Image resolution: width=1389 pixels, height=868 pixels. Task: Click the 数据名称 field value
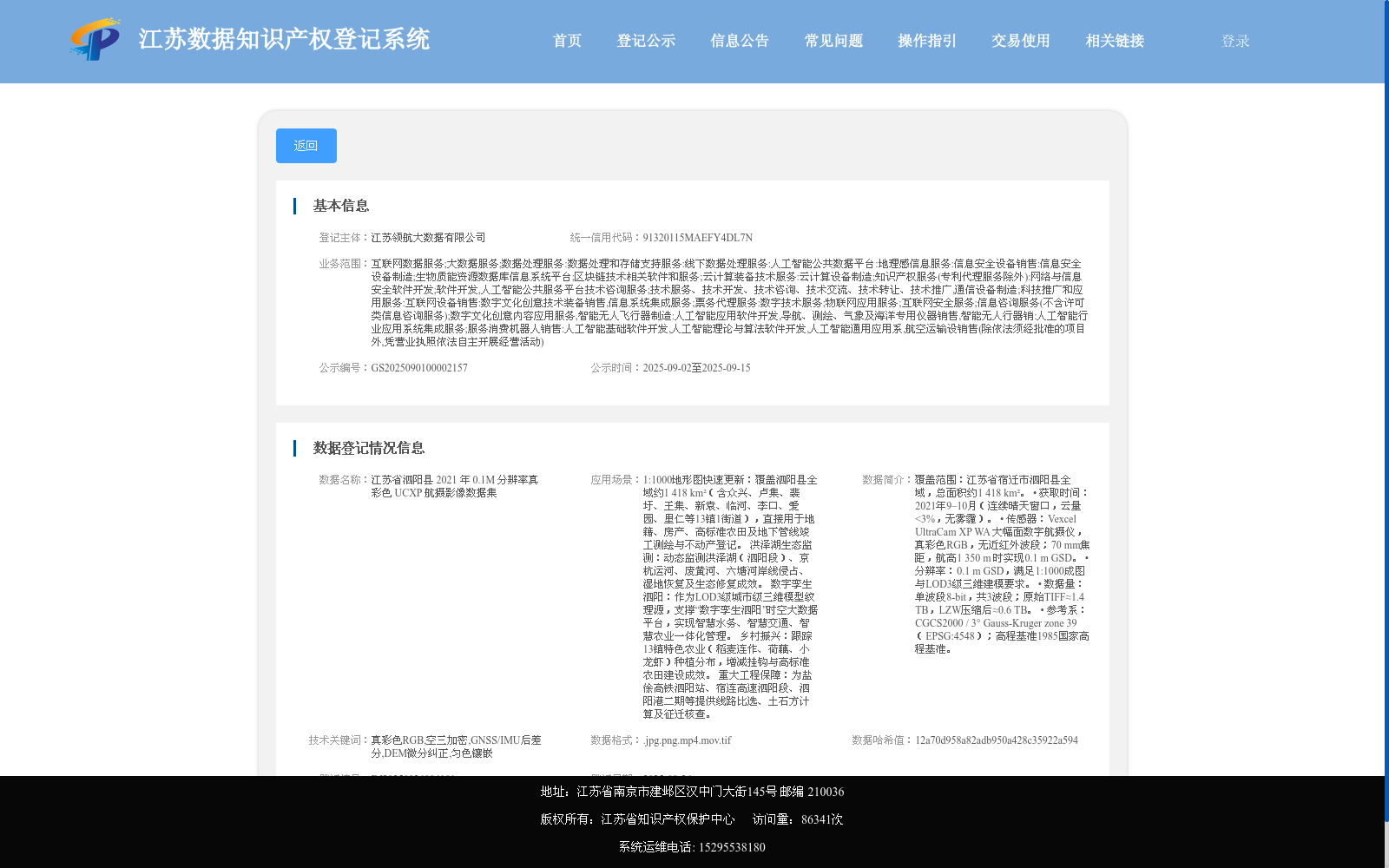(x=453, y=484)
